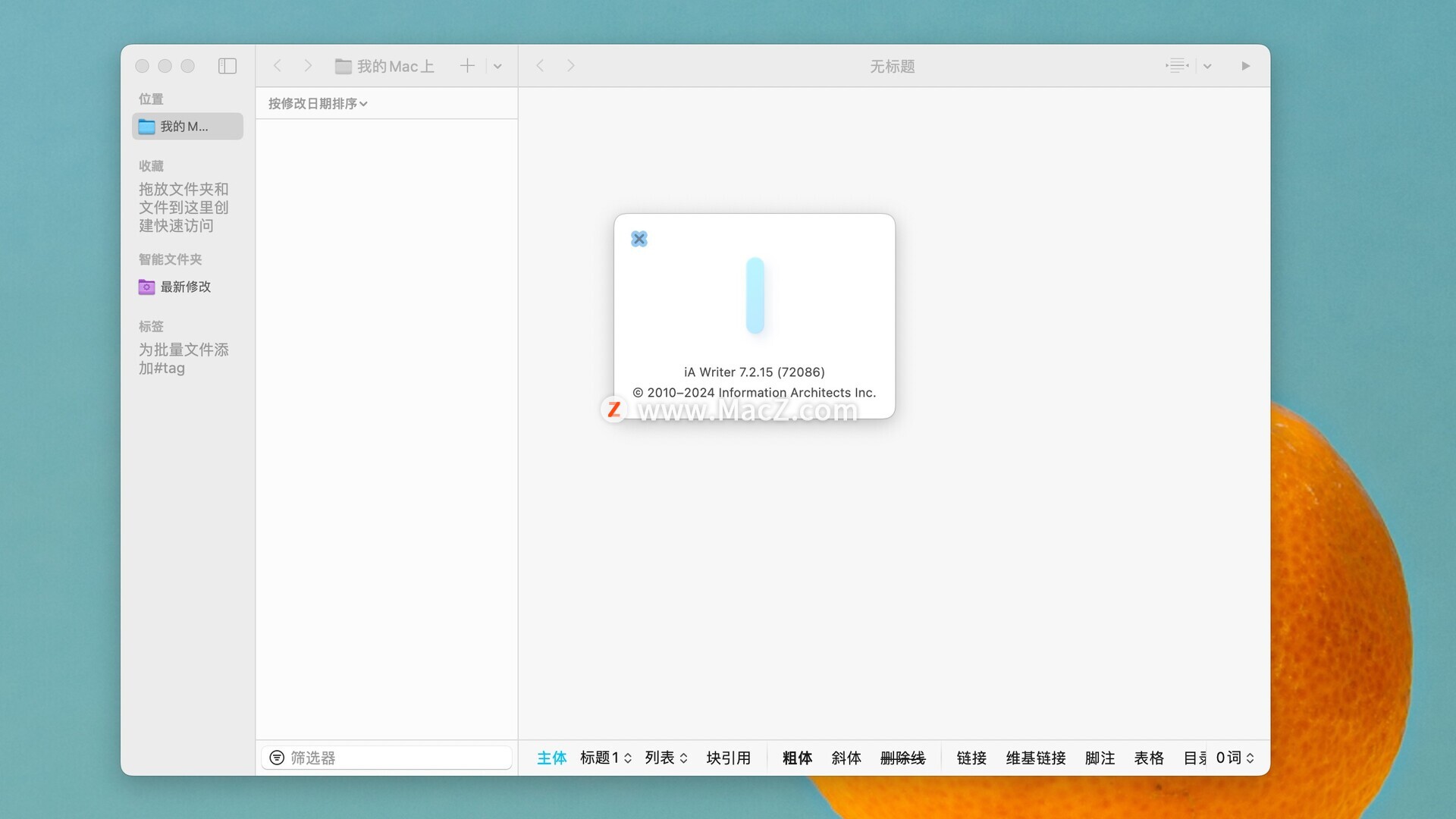Click iA Writer 7.2.15 version text
Image resolution: width=1456 pixels, height=819 pixels.
tap(755, 372)
